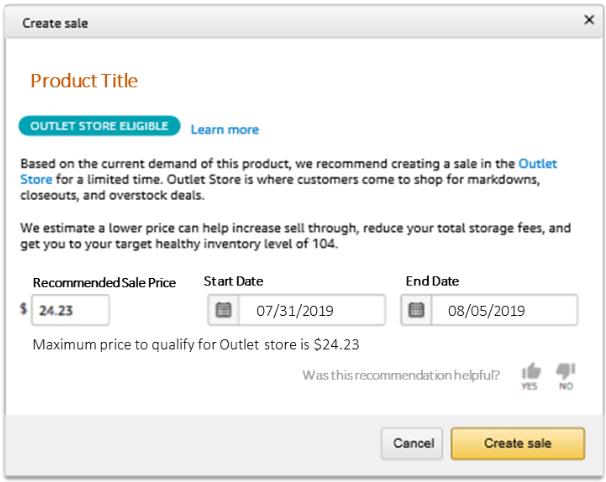Click the End Date field showing 08/05/2019
606x482 pixels.
tap(500, 310)
